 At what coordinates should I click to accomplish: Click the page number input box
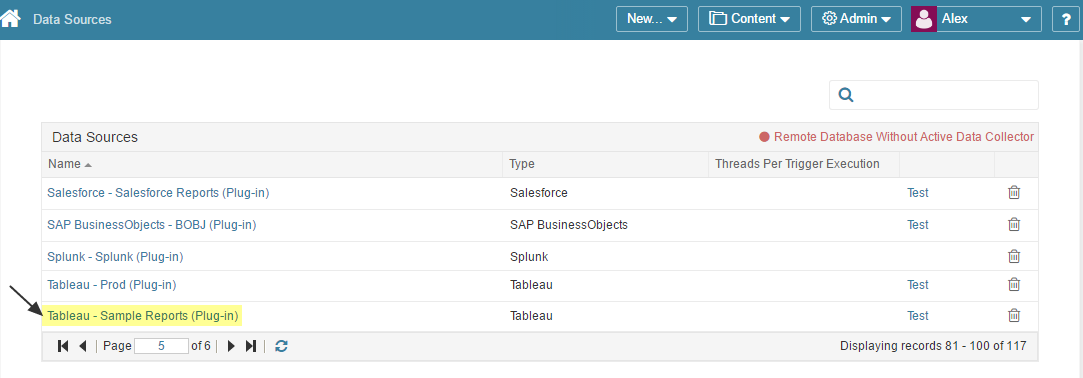162,346
